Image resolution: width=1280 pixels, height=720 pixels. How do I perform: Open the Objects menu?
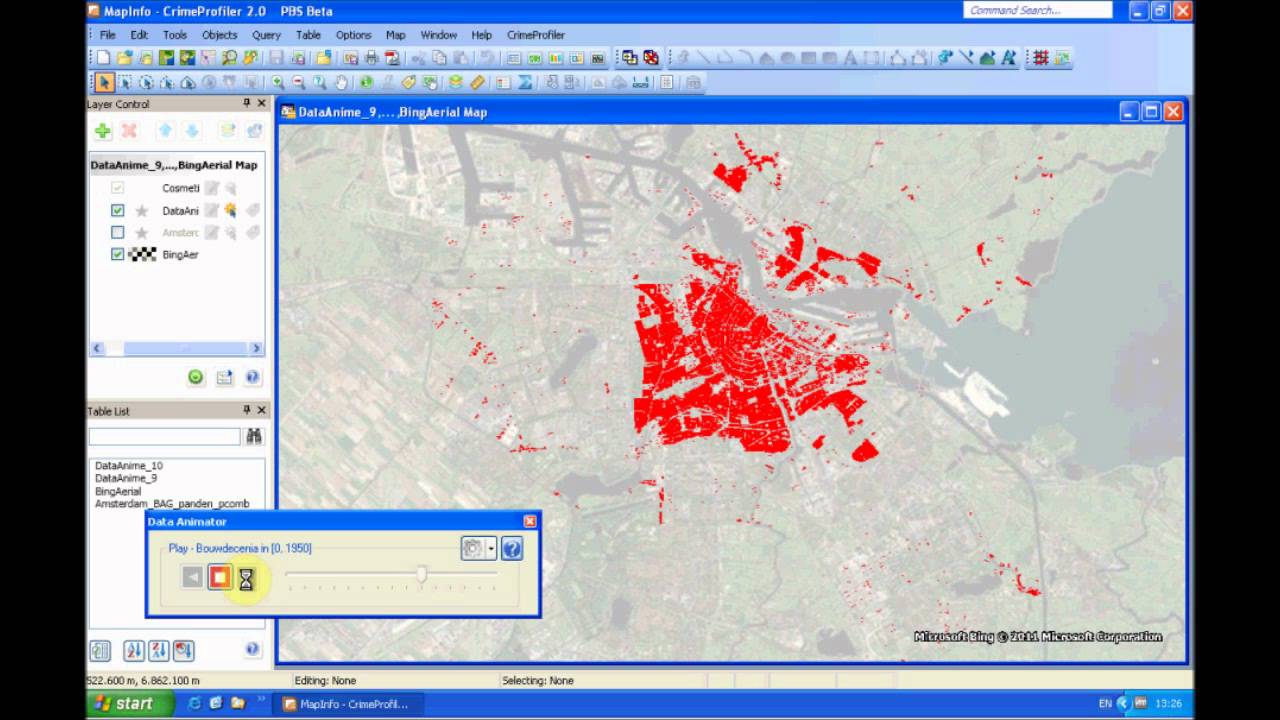[x=219, y=35]
